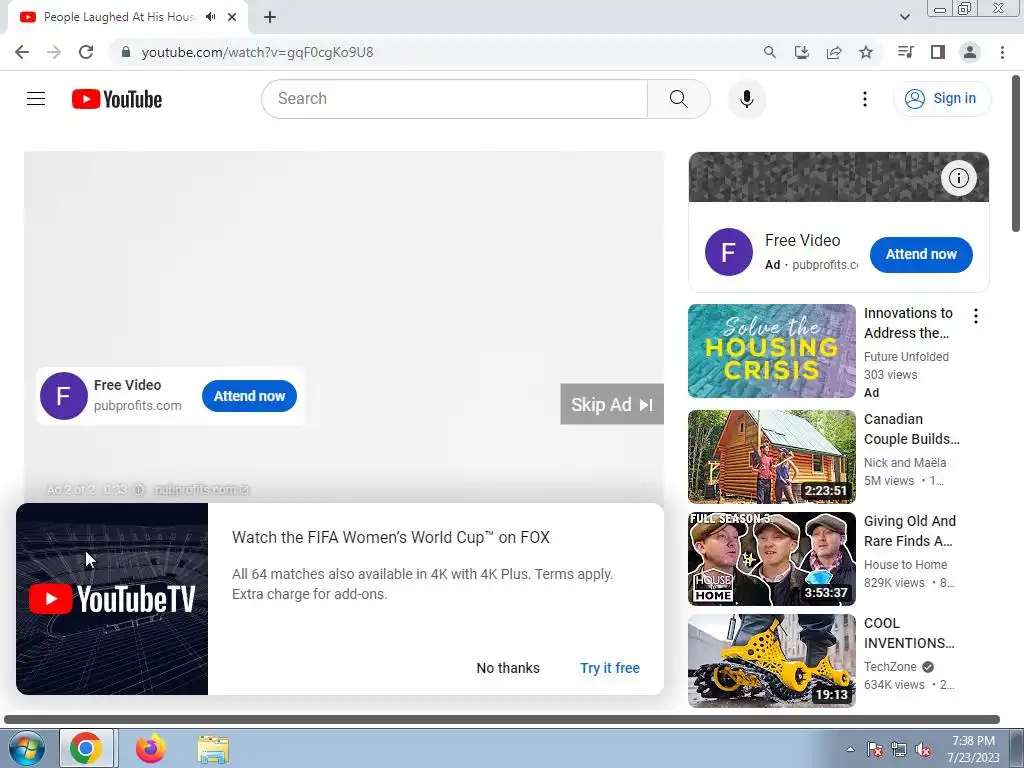Screen dimensions: 1024x768
Task: Click the Giving Old And Rare Finds title
Action: click(909, 531)
